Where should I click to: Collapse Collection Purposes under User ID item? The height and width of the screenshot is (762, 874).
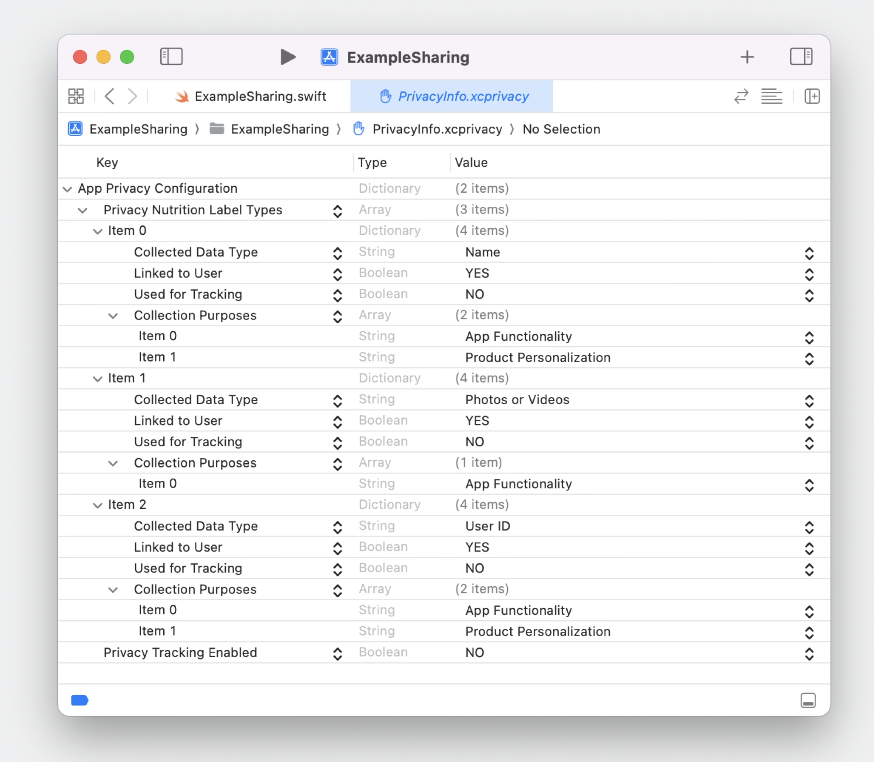(x=113, y=590)
